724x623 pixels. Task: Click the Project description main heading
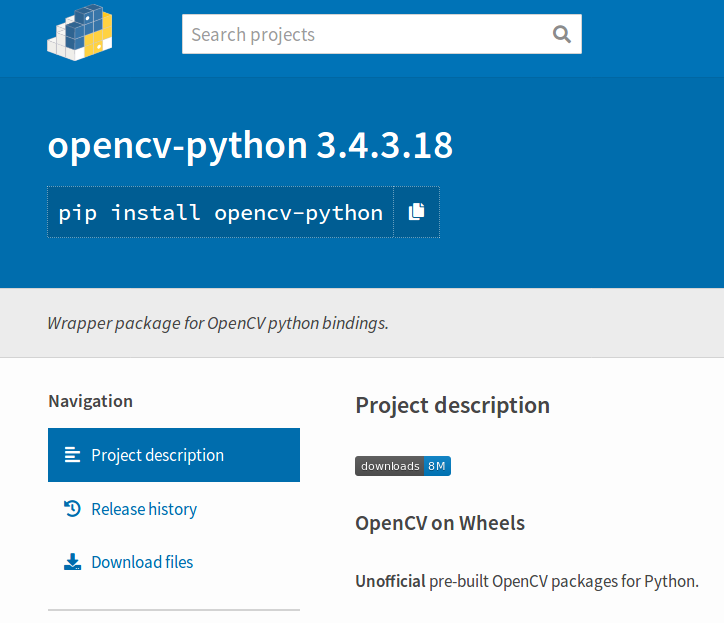point(452,405)
